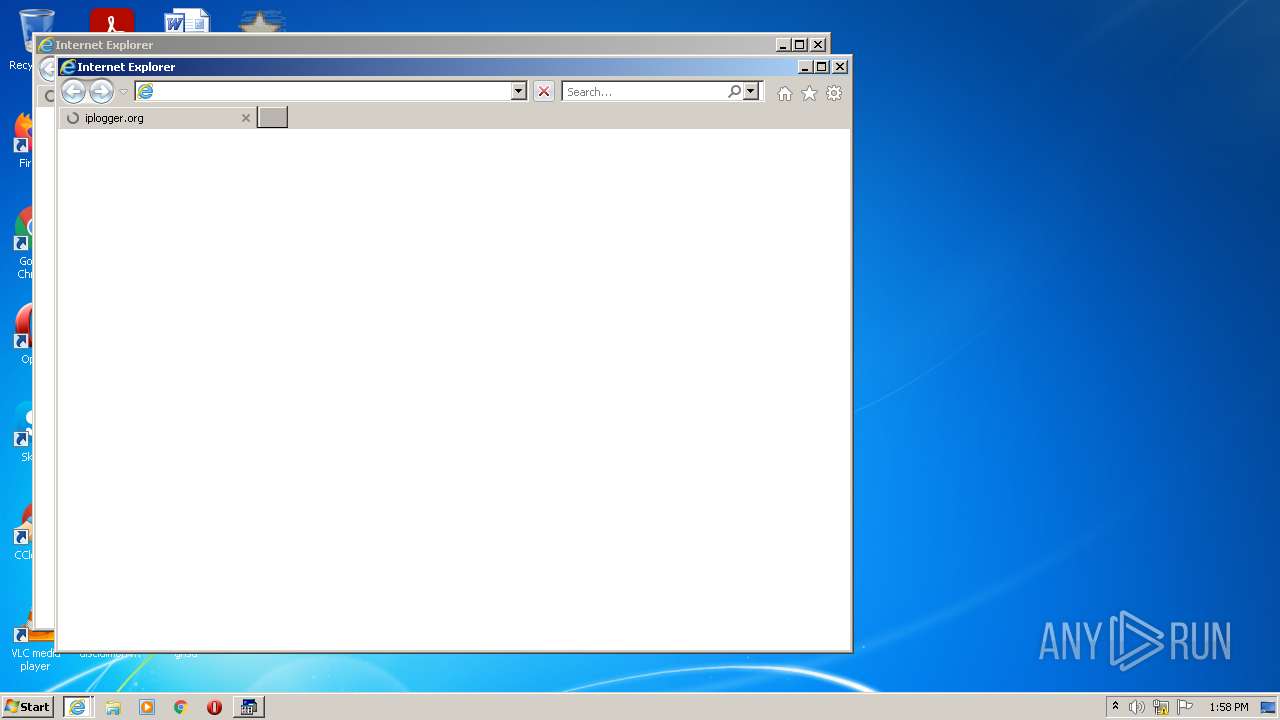1280x720 pixels.
Task: Click the address bar field
Action: pyautogui.click(x=323, y=91)
